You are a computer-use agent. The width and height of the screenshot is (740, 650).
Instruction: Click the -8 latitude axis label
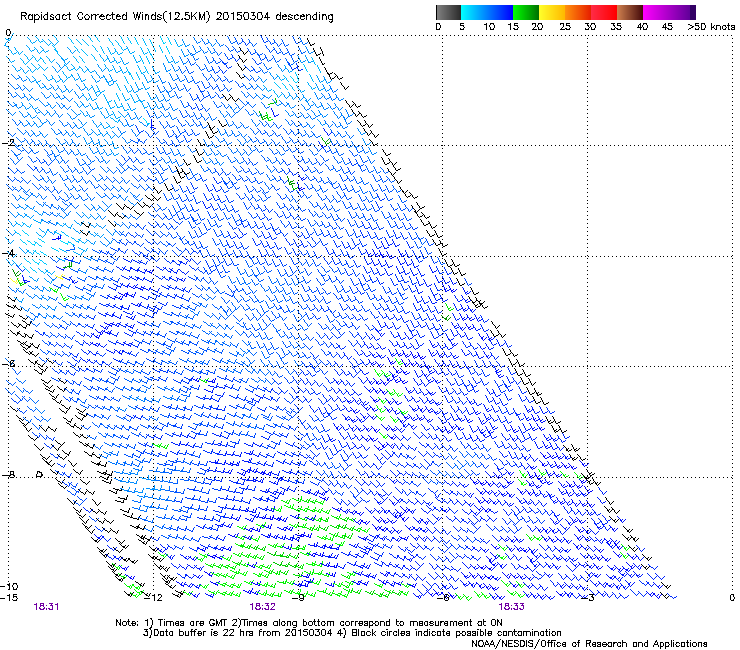click(x=8, y=474)
